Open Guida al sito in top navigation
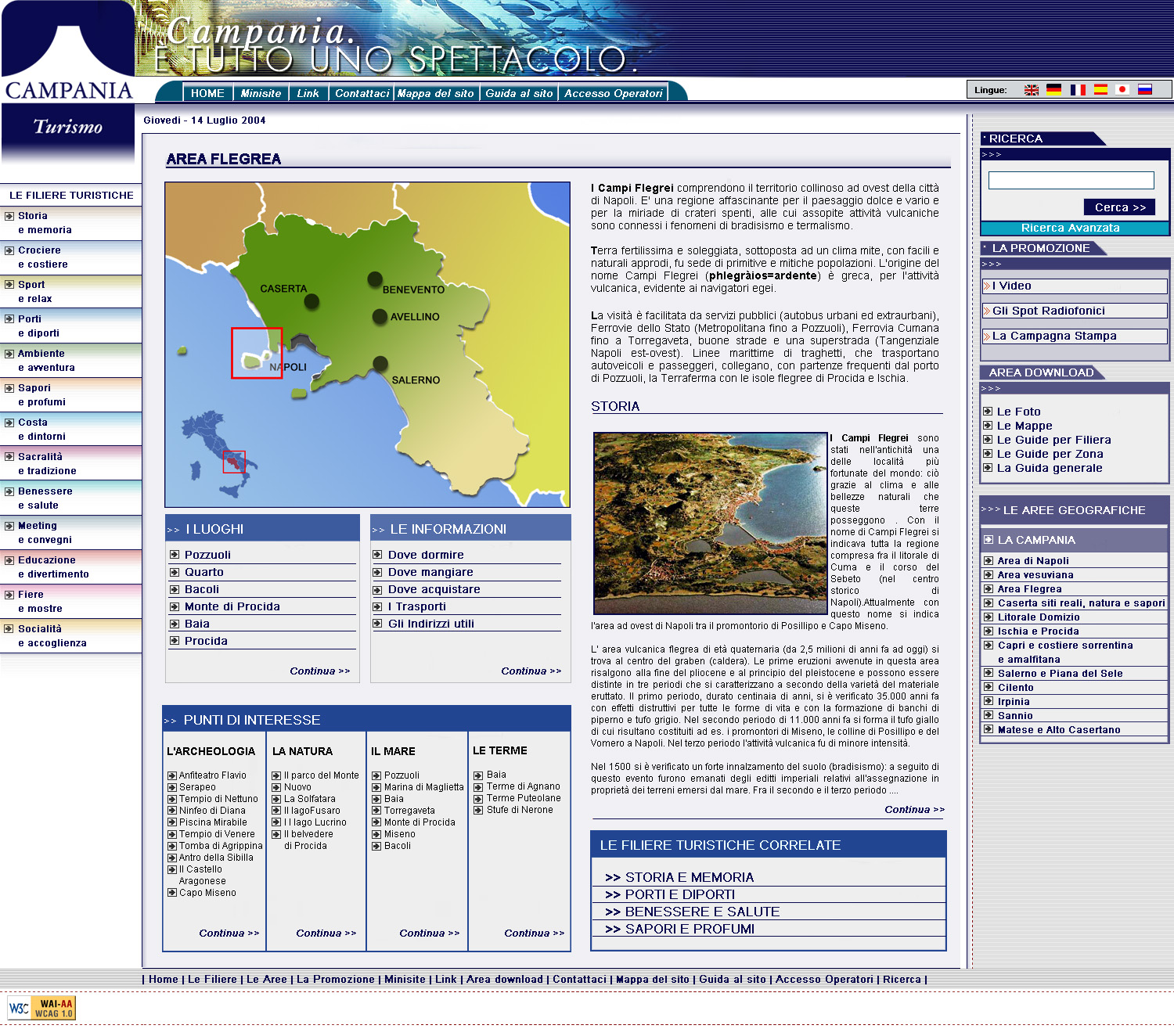The width and height of the screenshot is (1174, 1036). click(519, 93)
